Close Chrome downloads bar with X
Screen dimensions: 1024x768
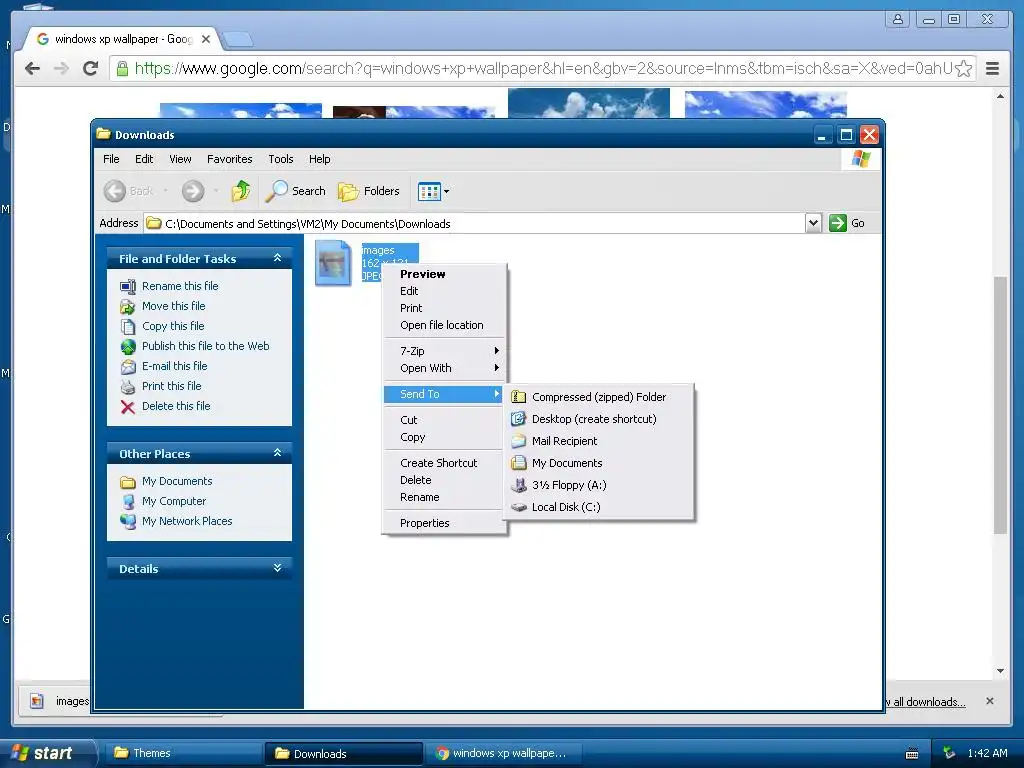pos(989,701)
